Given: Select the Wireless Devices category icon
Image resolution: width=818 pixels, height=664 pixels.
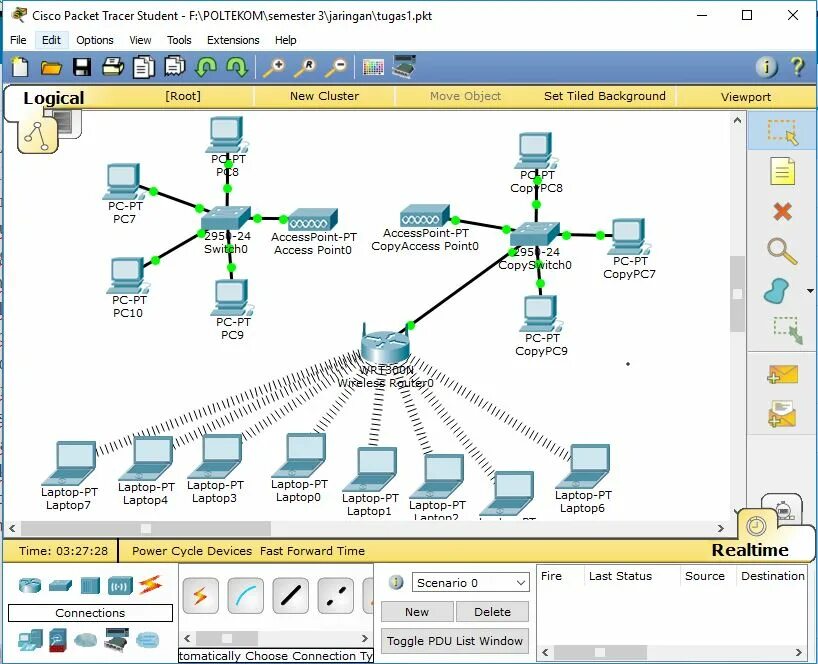Looking at the screenshot, I should [121, 586].
